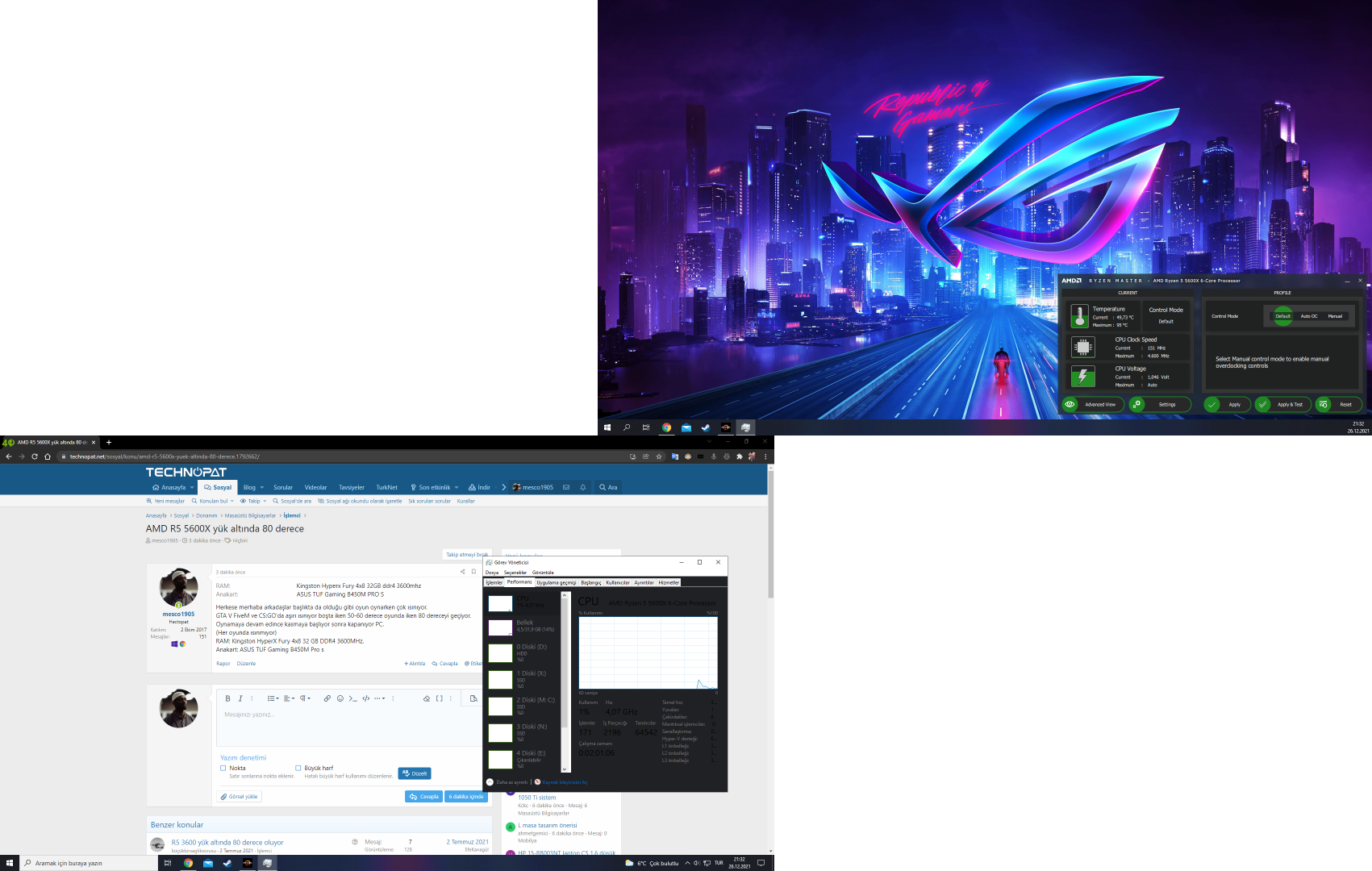Screen dimensions: 1372x871
Task: Click the Görsel yükle button
Action: pyautogui.click(x=240, y=797)
